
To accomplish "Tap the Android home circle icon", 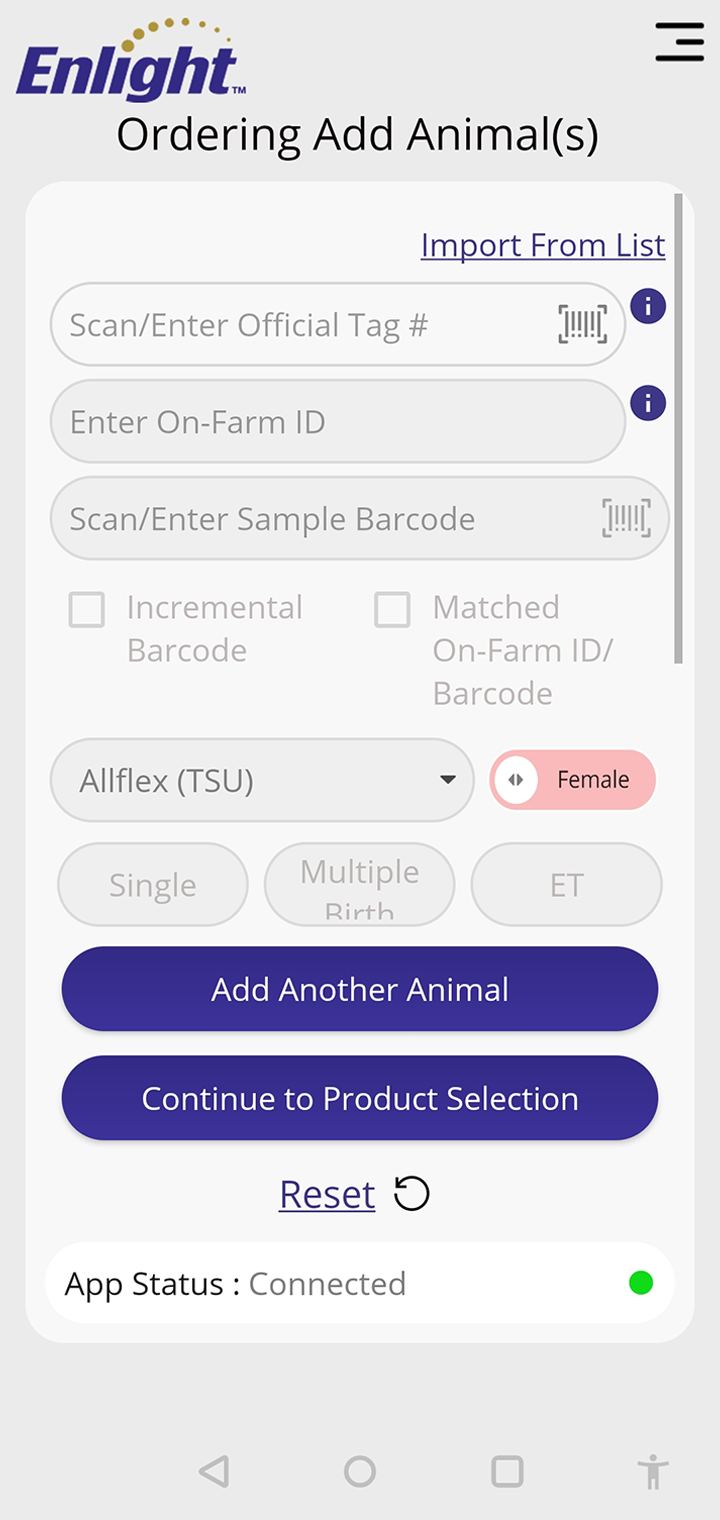I will [x=360, y=1471].
